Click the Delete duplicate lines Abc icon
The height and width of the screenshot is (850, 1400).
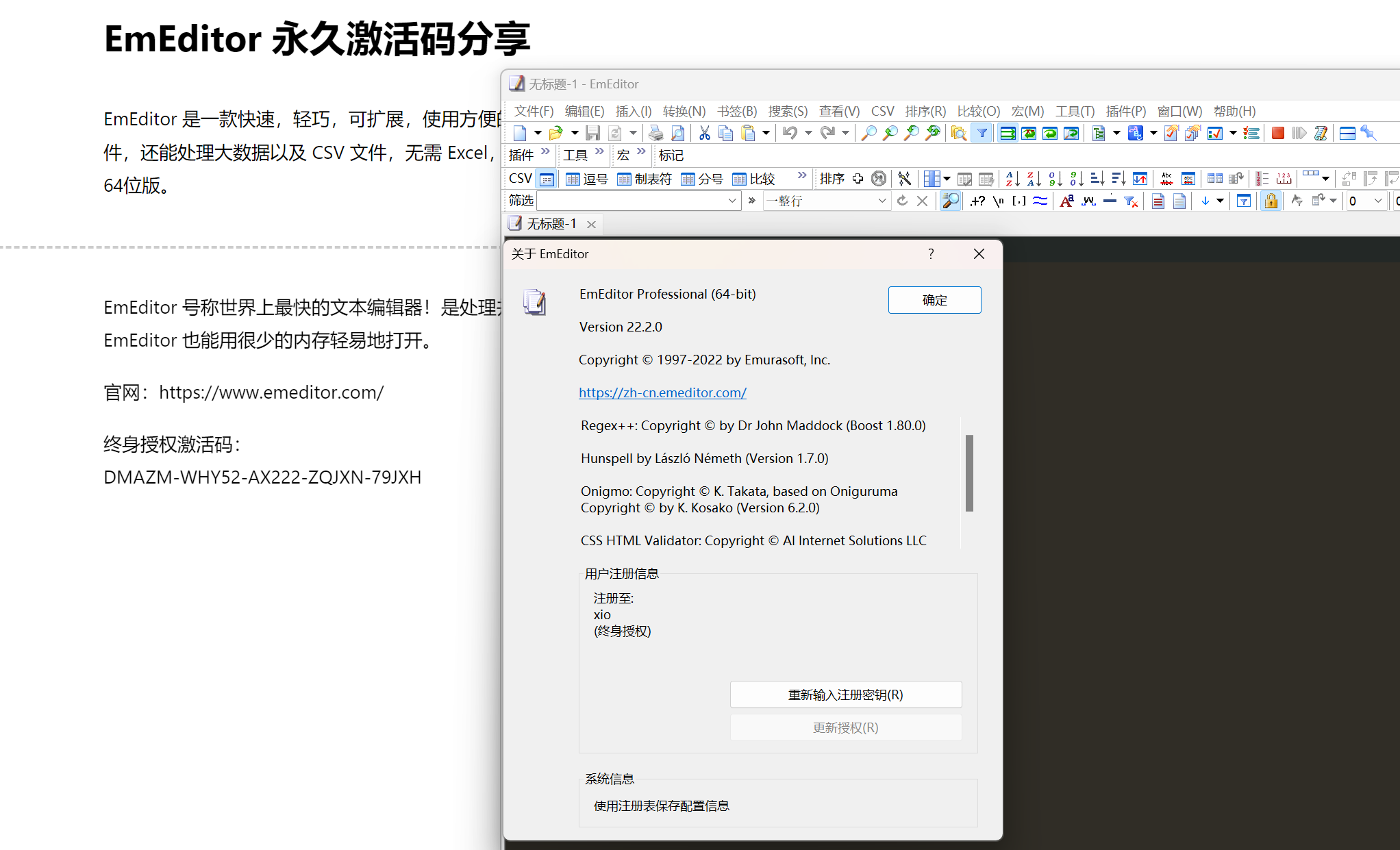(1167, 179)
